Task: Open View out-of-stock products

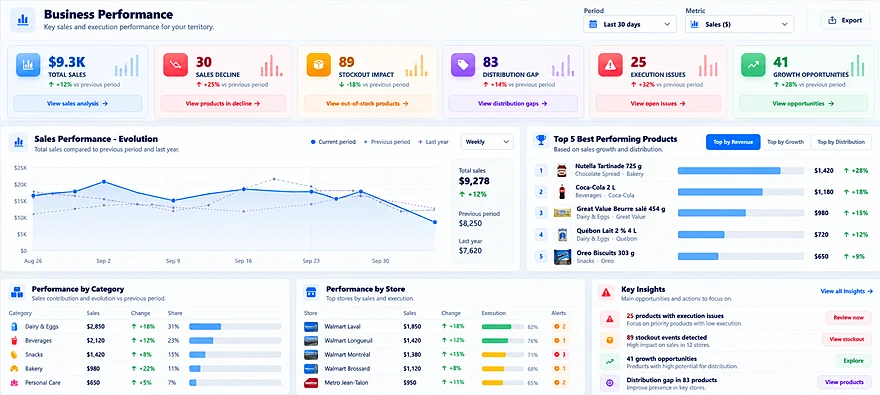Action: [x=367, y=103]
